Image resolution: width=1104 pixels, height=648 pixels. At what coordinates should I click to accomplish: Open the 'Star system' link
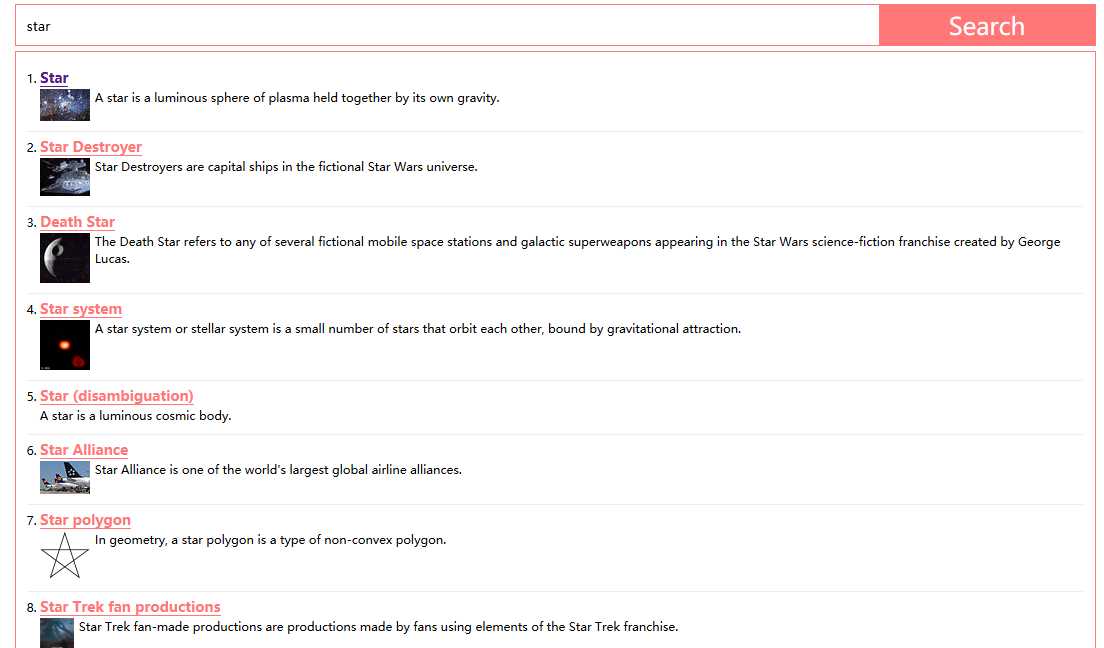81,309
